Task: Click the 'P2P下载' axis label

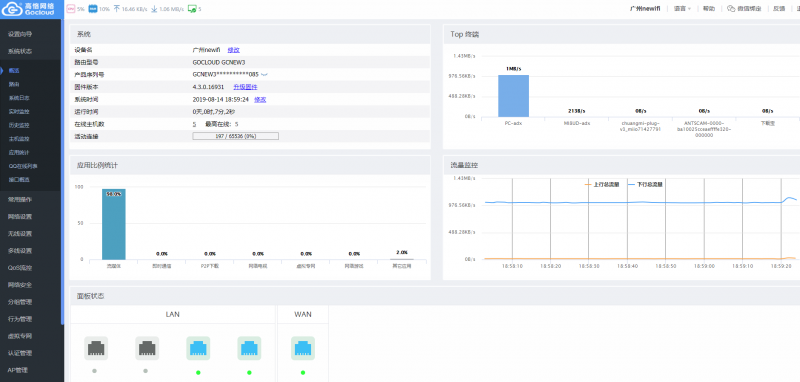Action: pos(210,266)
